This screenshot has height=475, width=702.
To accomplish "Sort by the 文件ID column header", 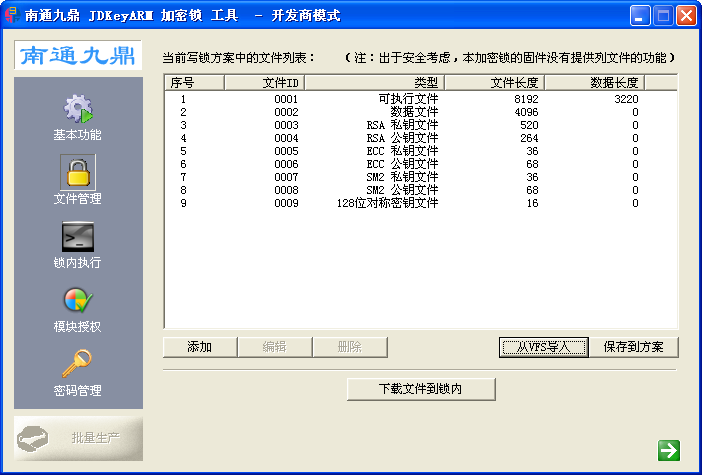I will (x=265, y=83).
